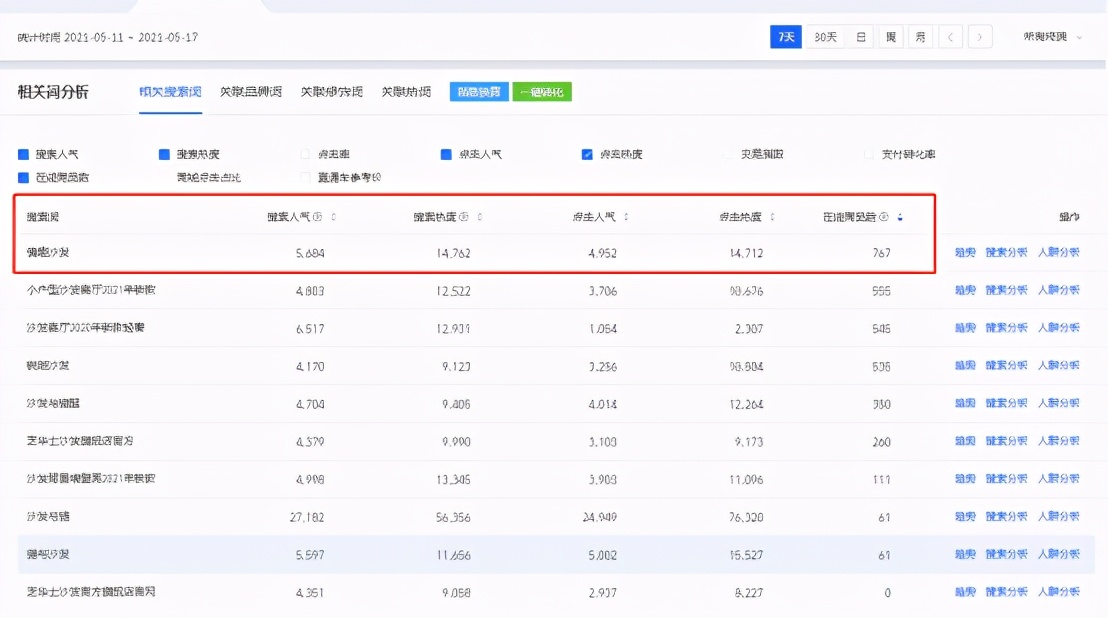
Task: Click the previous period arrow
Action: (x=949, y=35)
